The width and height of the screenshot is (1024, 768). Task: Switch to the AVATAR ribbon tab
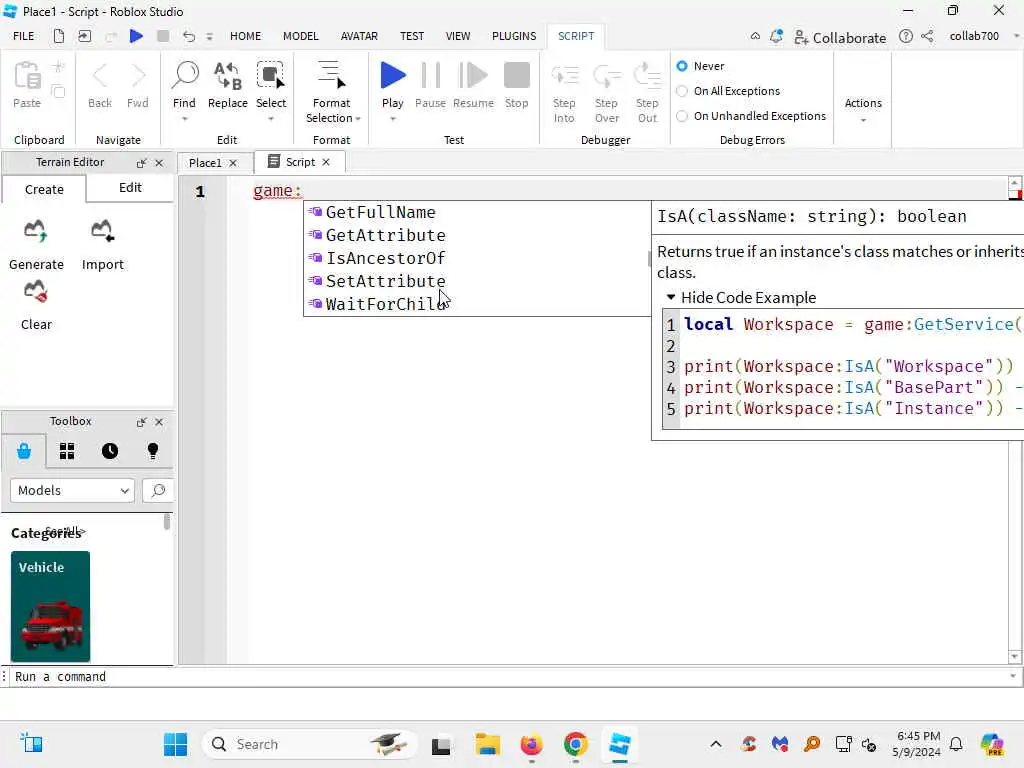[359, 36]
